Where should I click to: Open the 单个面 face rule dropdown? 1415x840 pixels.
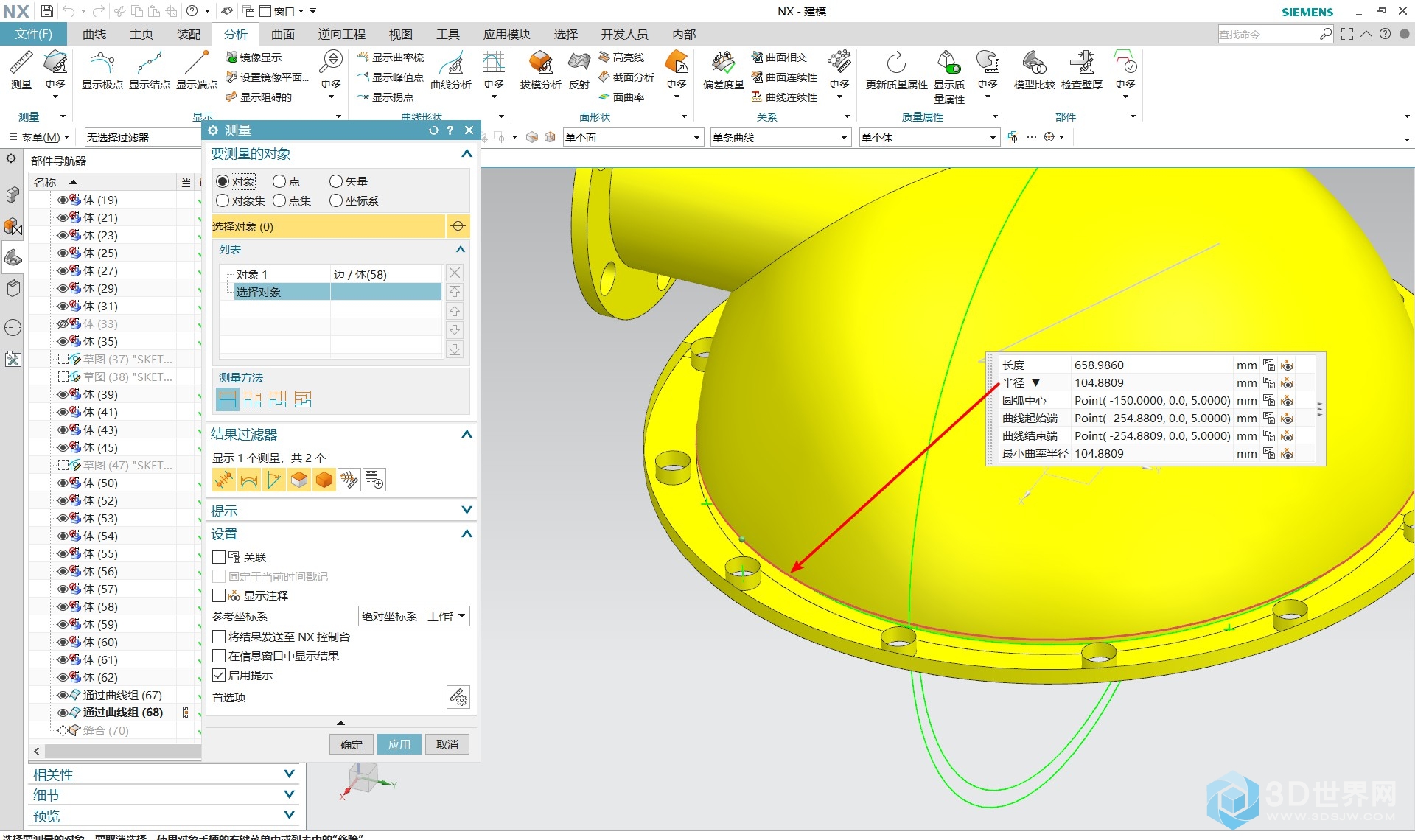[633, 137]
